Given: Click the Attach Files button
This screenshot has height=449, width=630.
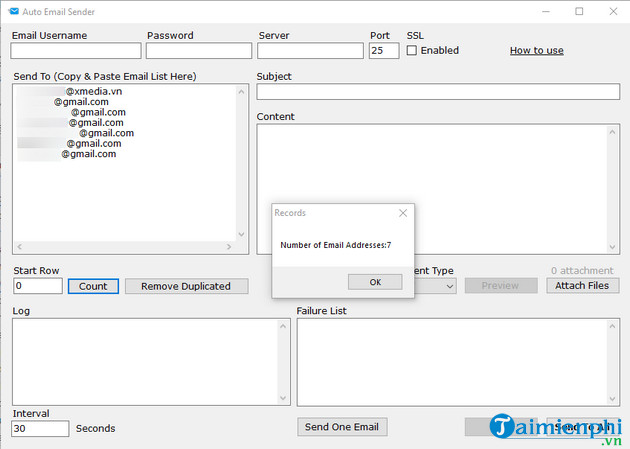Looking at the screenshot, I should 582,286.
